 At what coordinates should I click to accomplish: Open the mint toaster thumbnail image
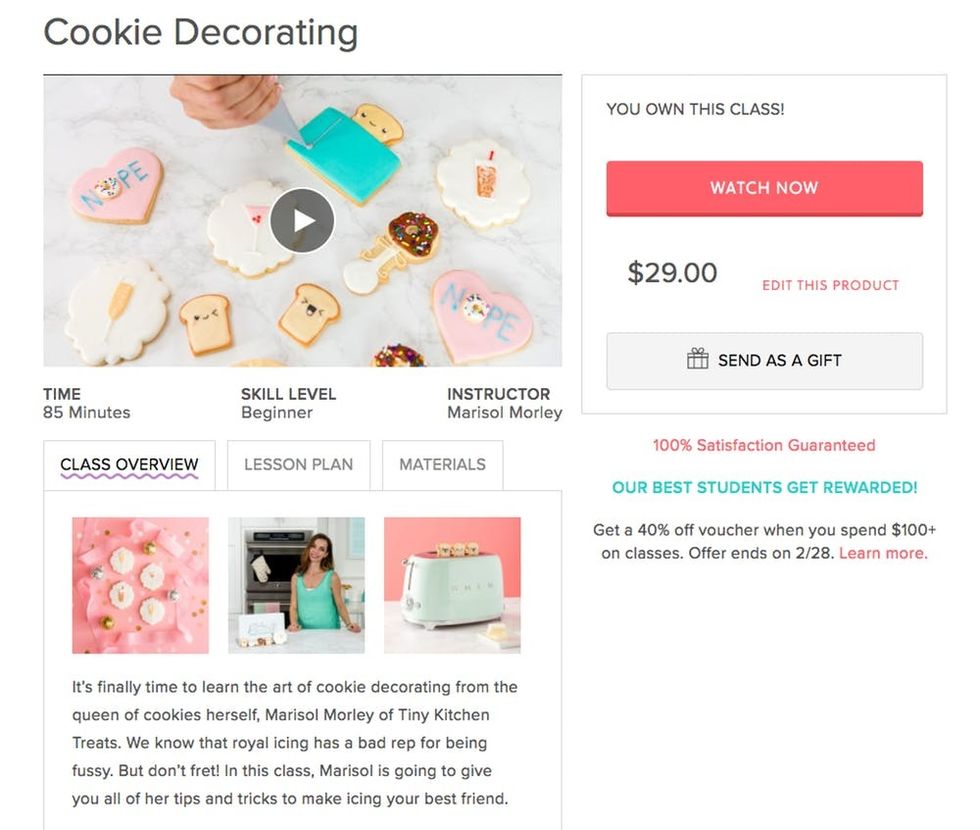coord(452,585)
